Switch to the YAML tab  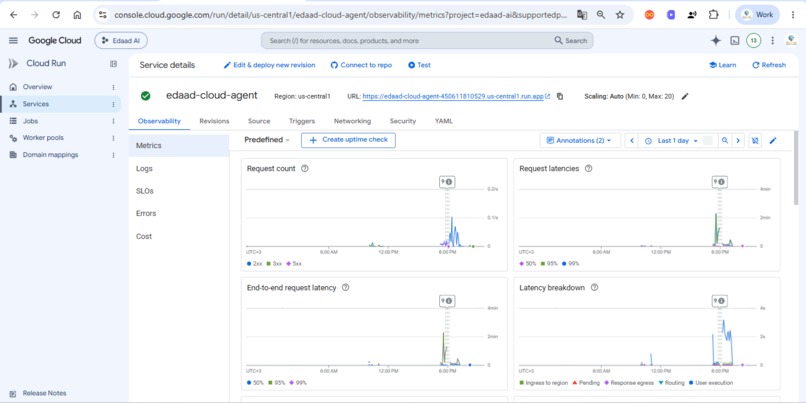(444, 121)
